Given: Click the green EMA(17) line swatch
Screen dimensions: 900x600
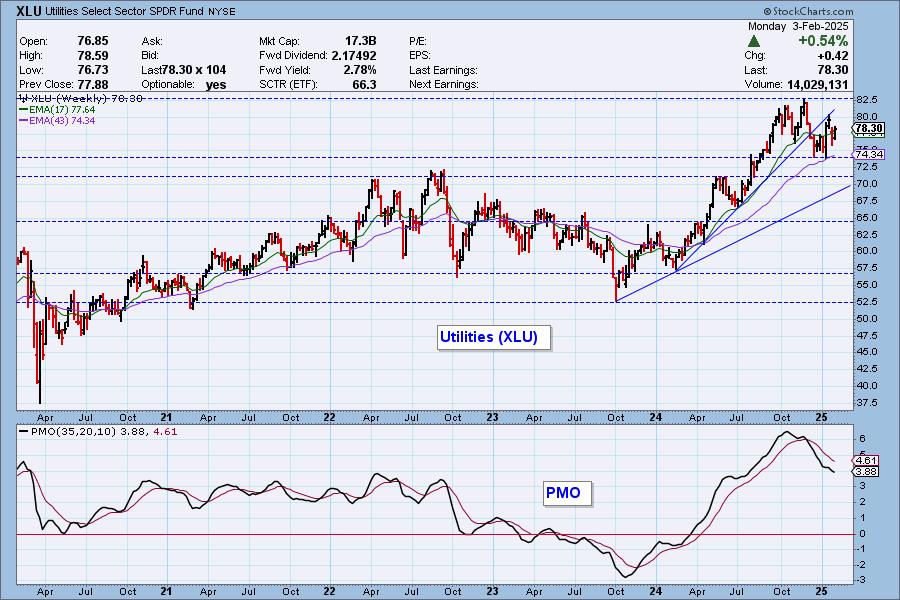Looking at the screenshot, I should click(x=24, y=109).
